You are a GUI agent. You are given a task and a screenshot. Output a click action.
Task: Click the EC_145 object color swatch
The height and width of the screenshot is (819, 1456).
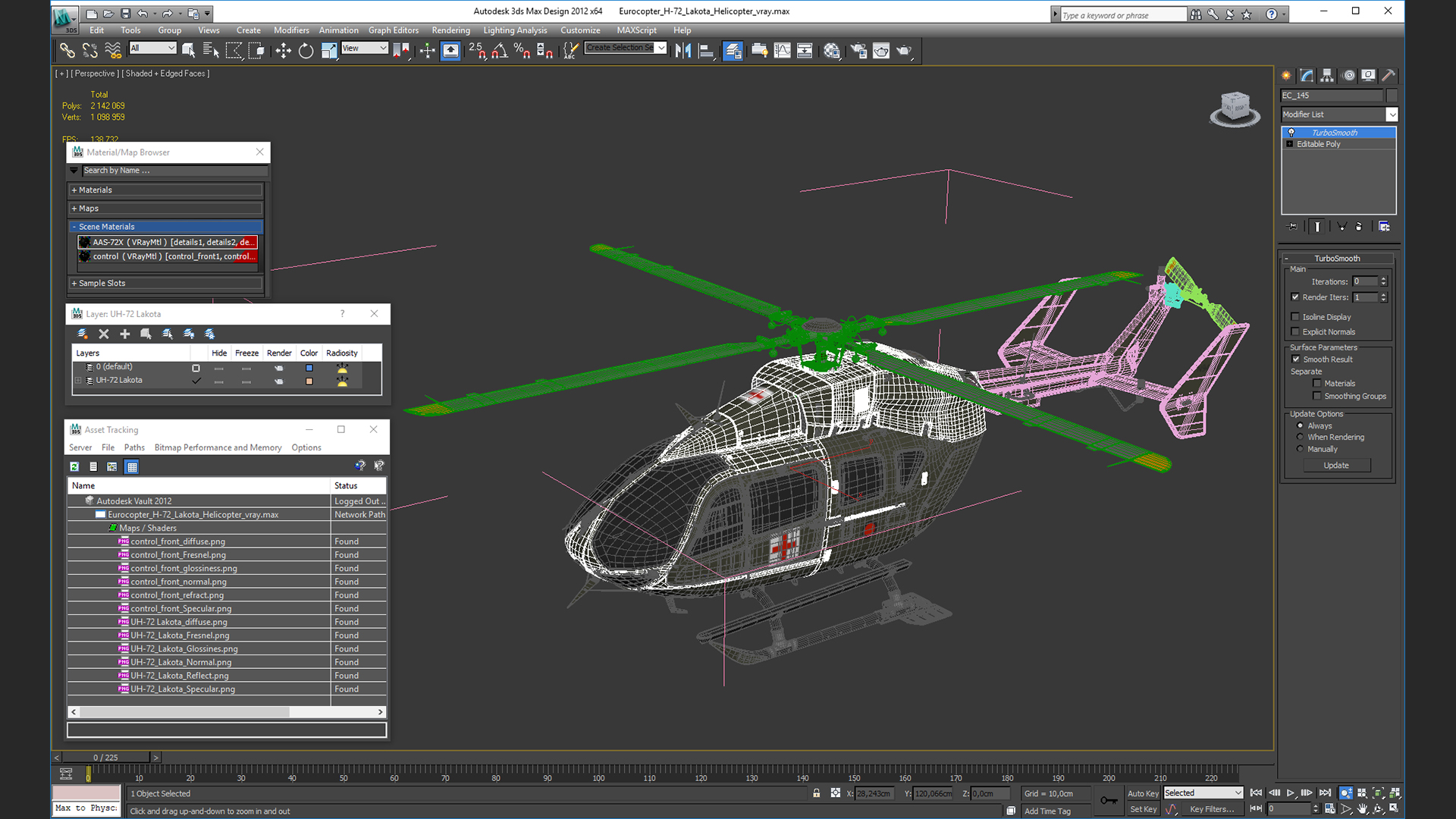click(1391, 96)
